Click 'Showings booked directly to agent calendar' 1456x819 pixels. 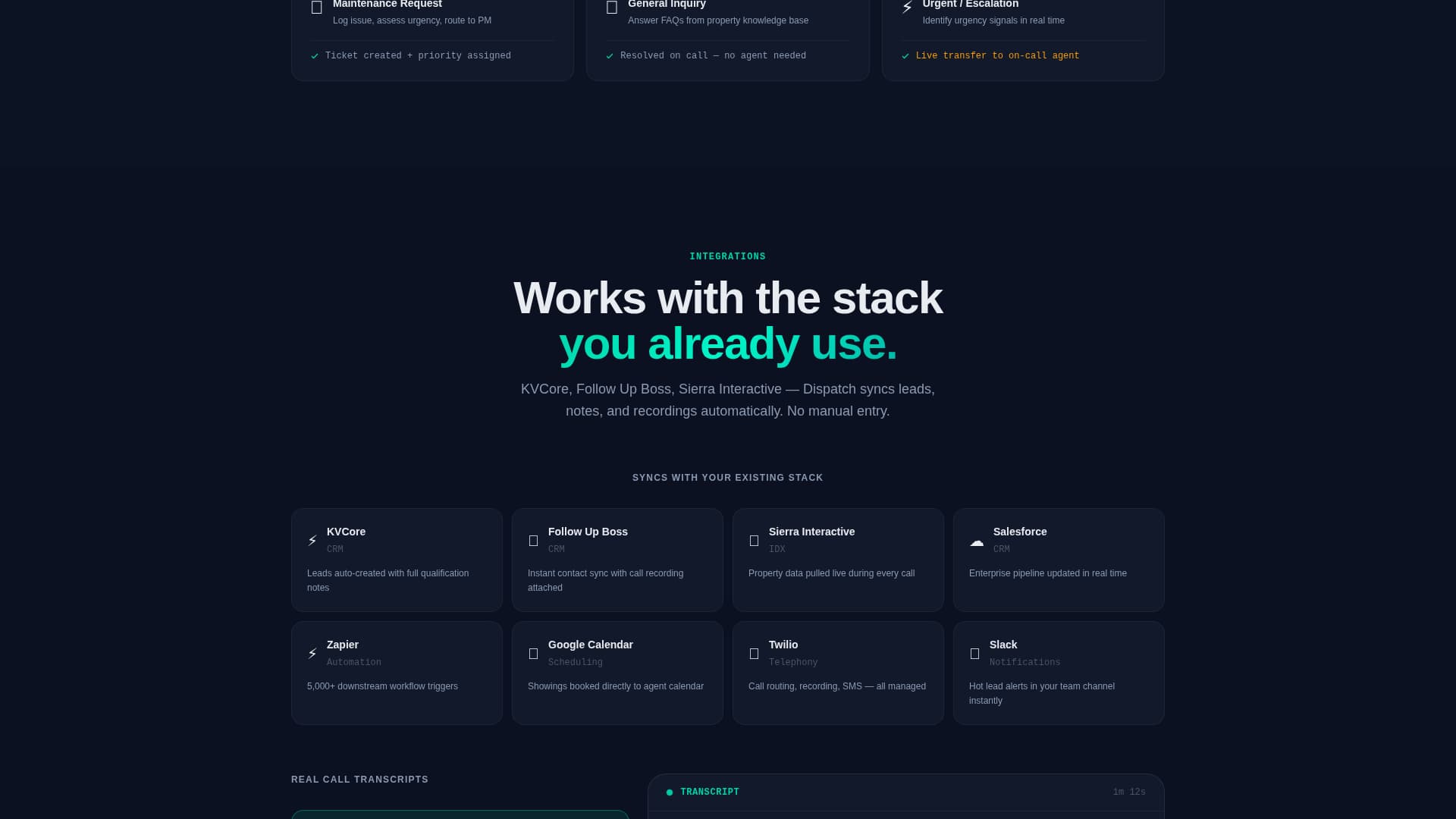616,686
